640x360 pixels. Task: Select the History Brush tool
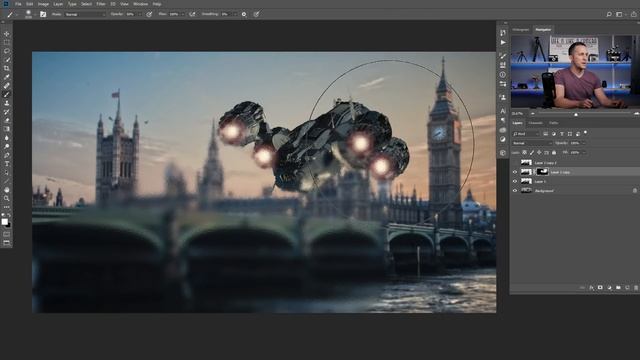click(7, 112)
